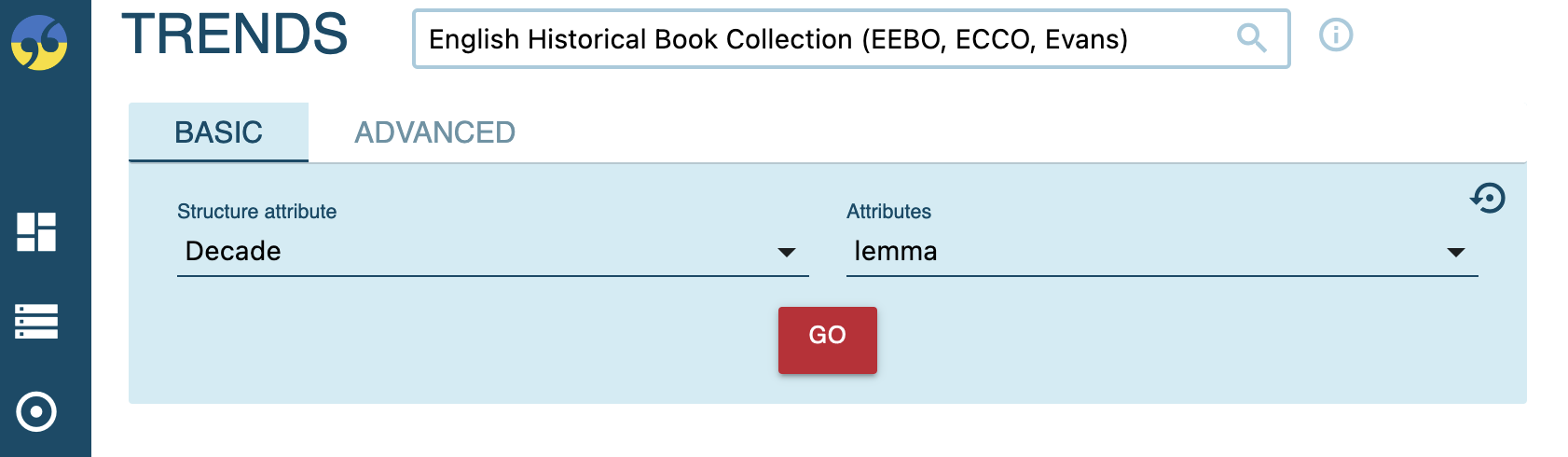Expand the Attributes dropdown arrow
This screenshot has width=1568, height=457.
(1456, 253)
